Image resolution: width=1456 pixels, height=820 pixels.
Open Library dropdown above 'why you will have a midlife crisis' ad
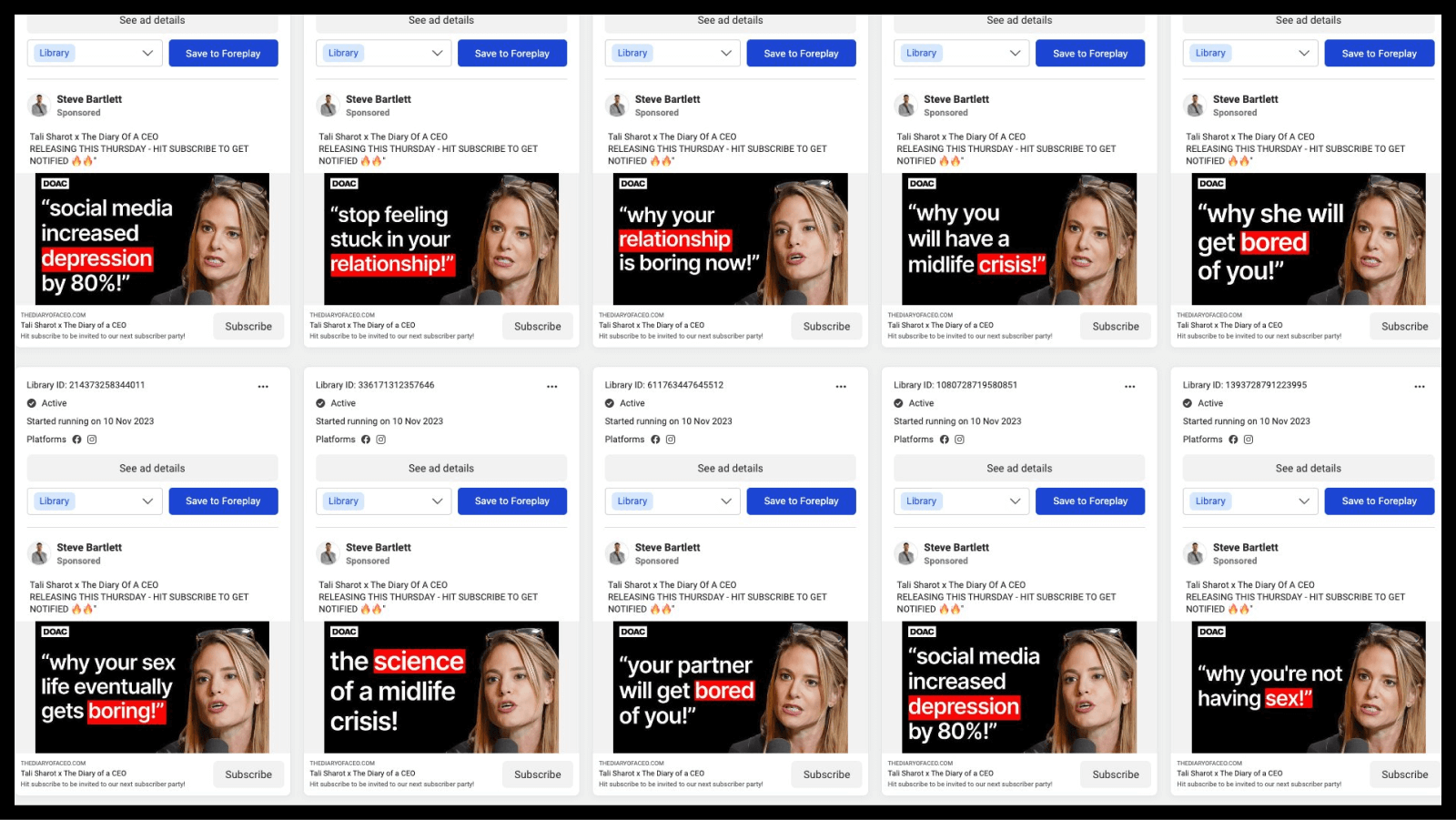[962, 53]
